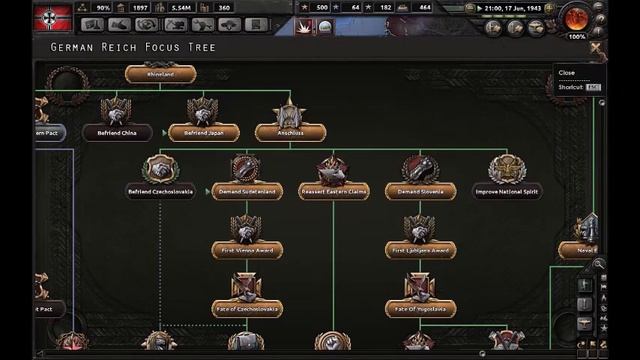Toggle the star map mode icon
The width and height of the screenshot is (640, 360).
click(x=603, y=328)
